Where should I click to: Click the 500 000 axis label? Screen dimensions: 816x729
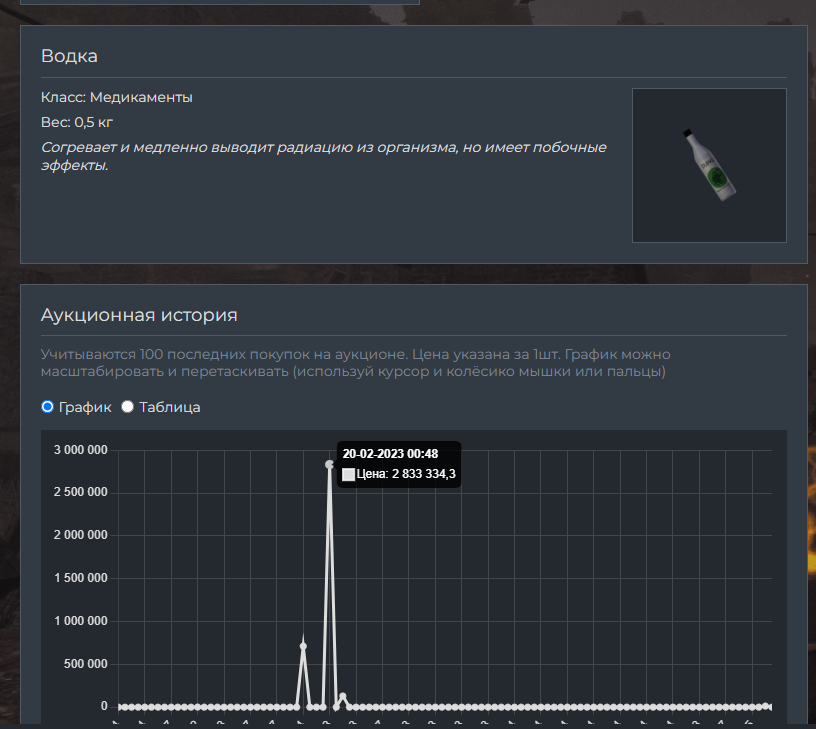pyautogui.click(x=85, y=664)
